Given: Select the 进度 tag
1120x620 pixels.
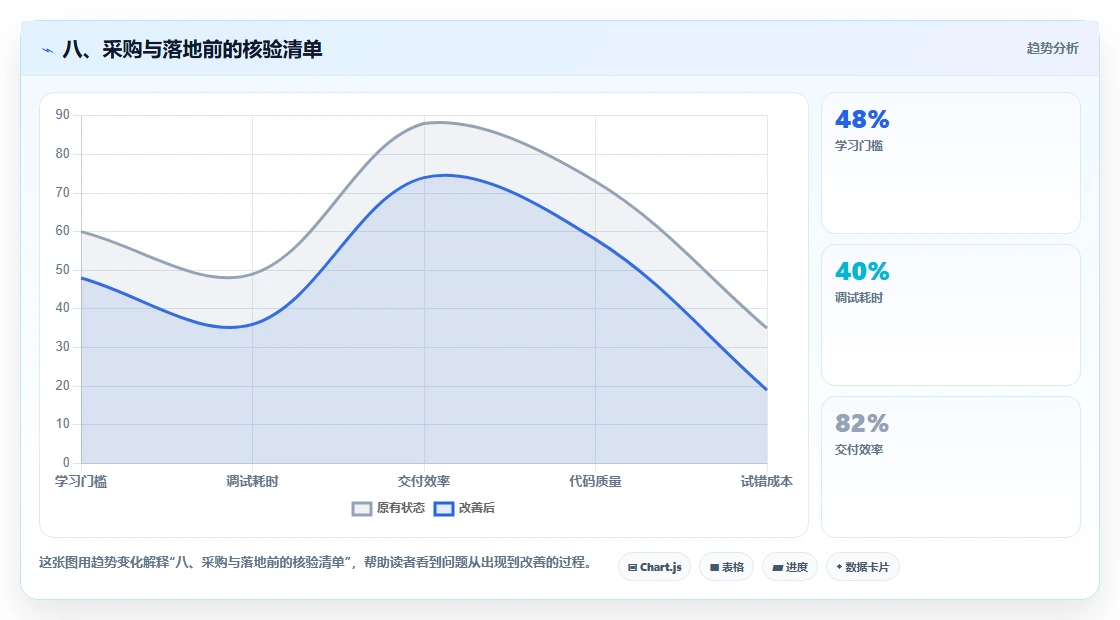Looking at the screenshot, I should pos(790,567).
